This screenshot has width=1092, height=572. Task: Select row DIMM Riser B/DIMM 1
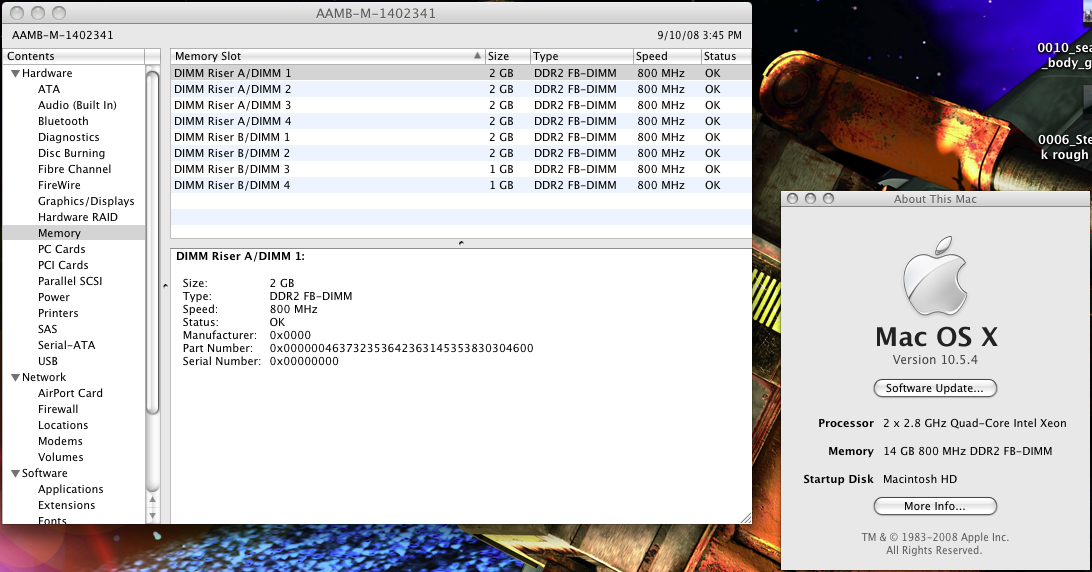[x=461, y=137]
